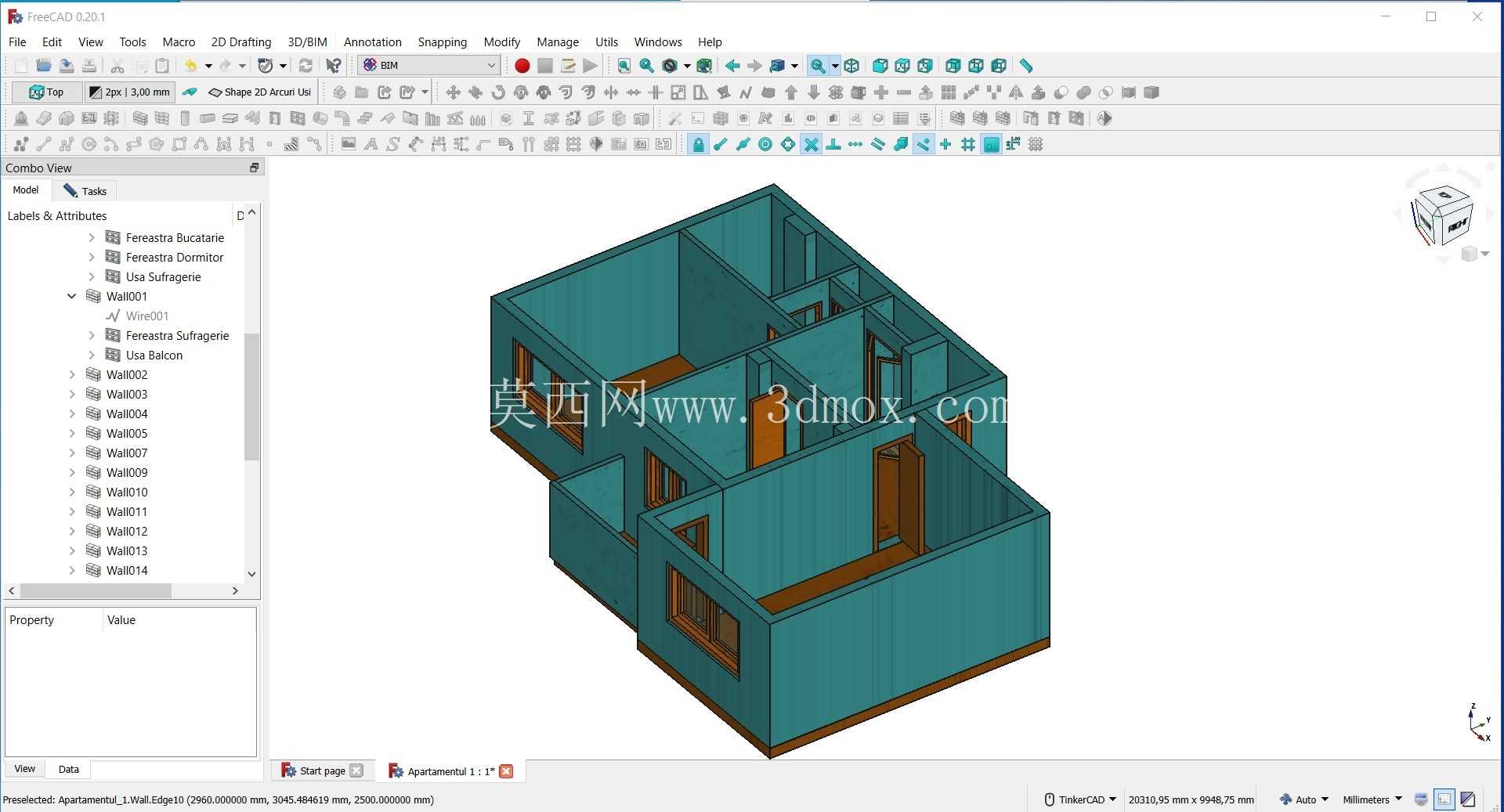Open the Auto dropdown in status bar
This screenshot has width=1504, height=812.
(x=1304, y=799)
